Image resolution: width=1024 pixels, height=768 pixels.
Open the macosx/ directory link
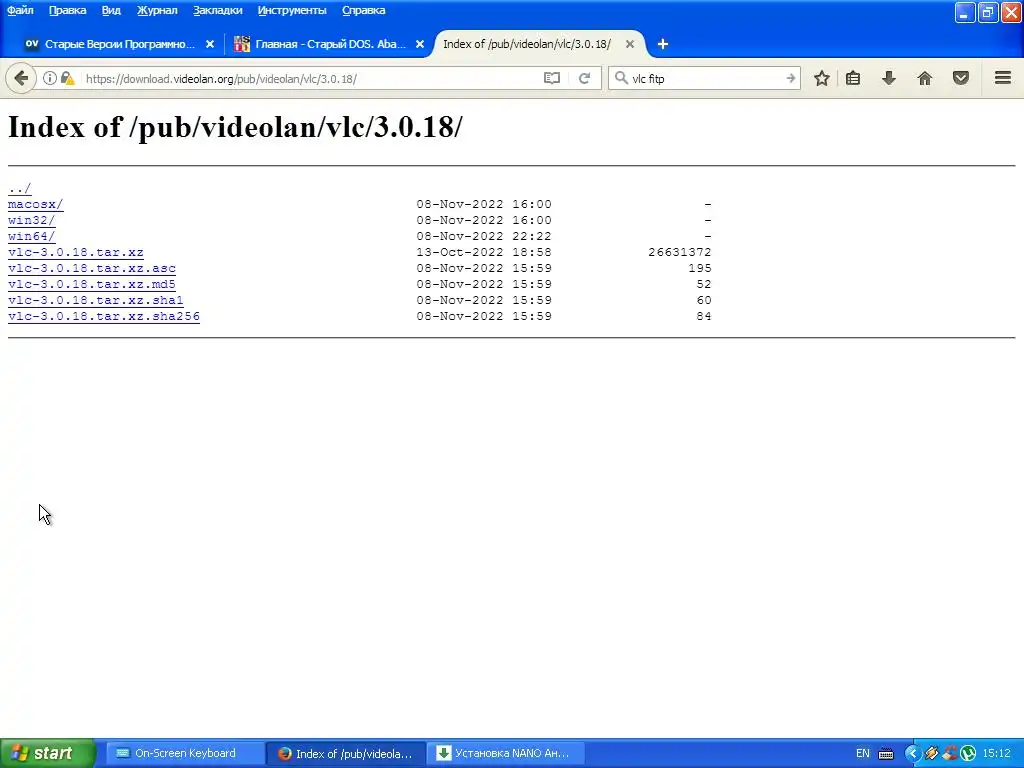[35, 204]
